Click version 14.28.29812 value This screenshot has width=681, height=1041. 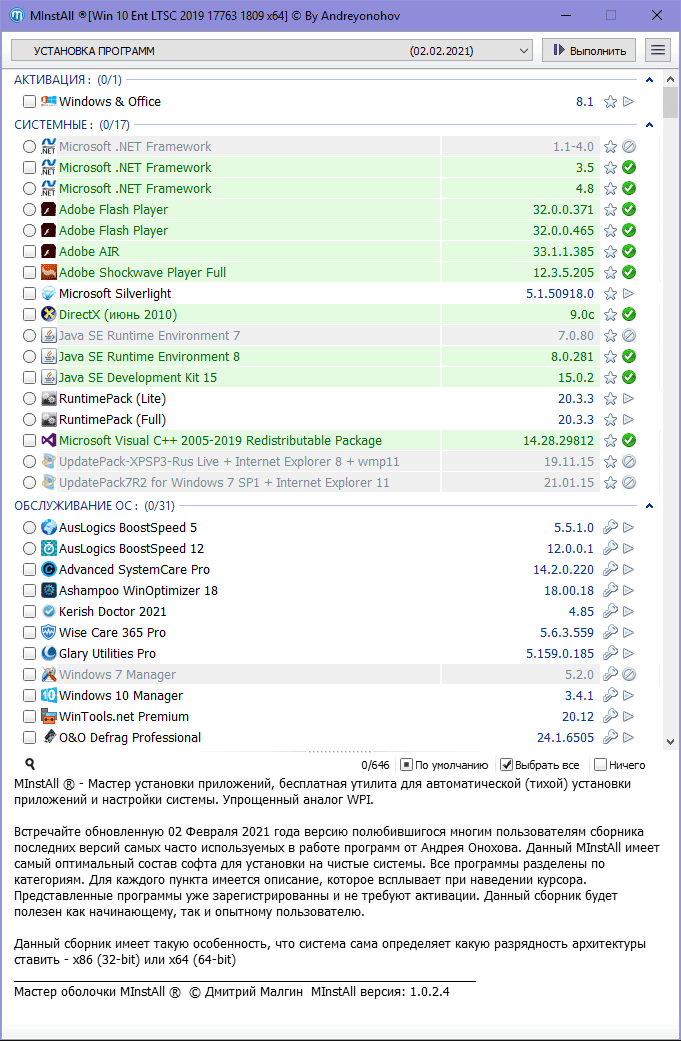pos(558,440)
